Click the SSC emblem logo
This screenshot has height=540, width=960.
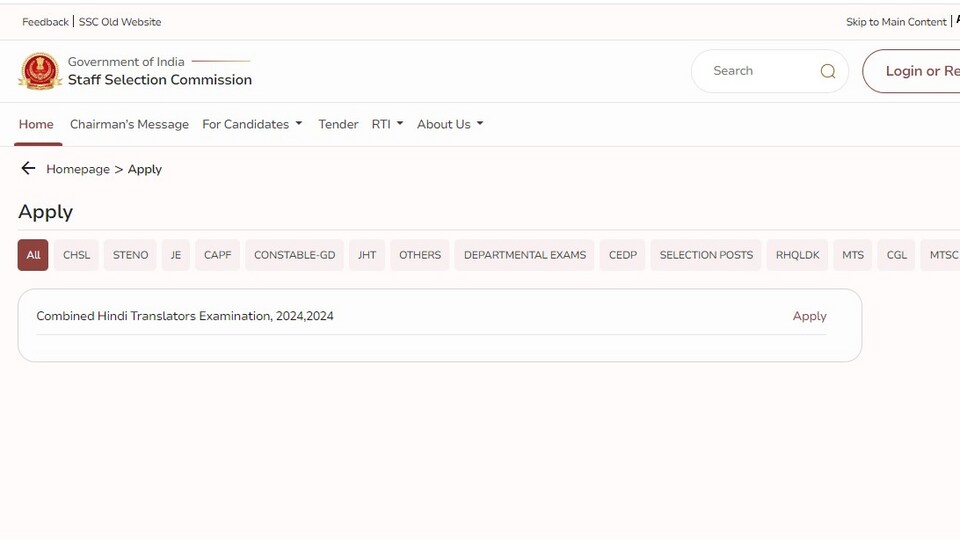pyautogui.click(x=40, y=72)
